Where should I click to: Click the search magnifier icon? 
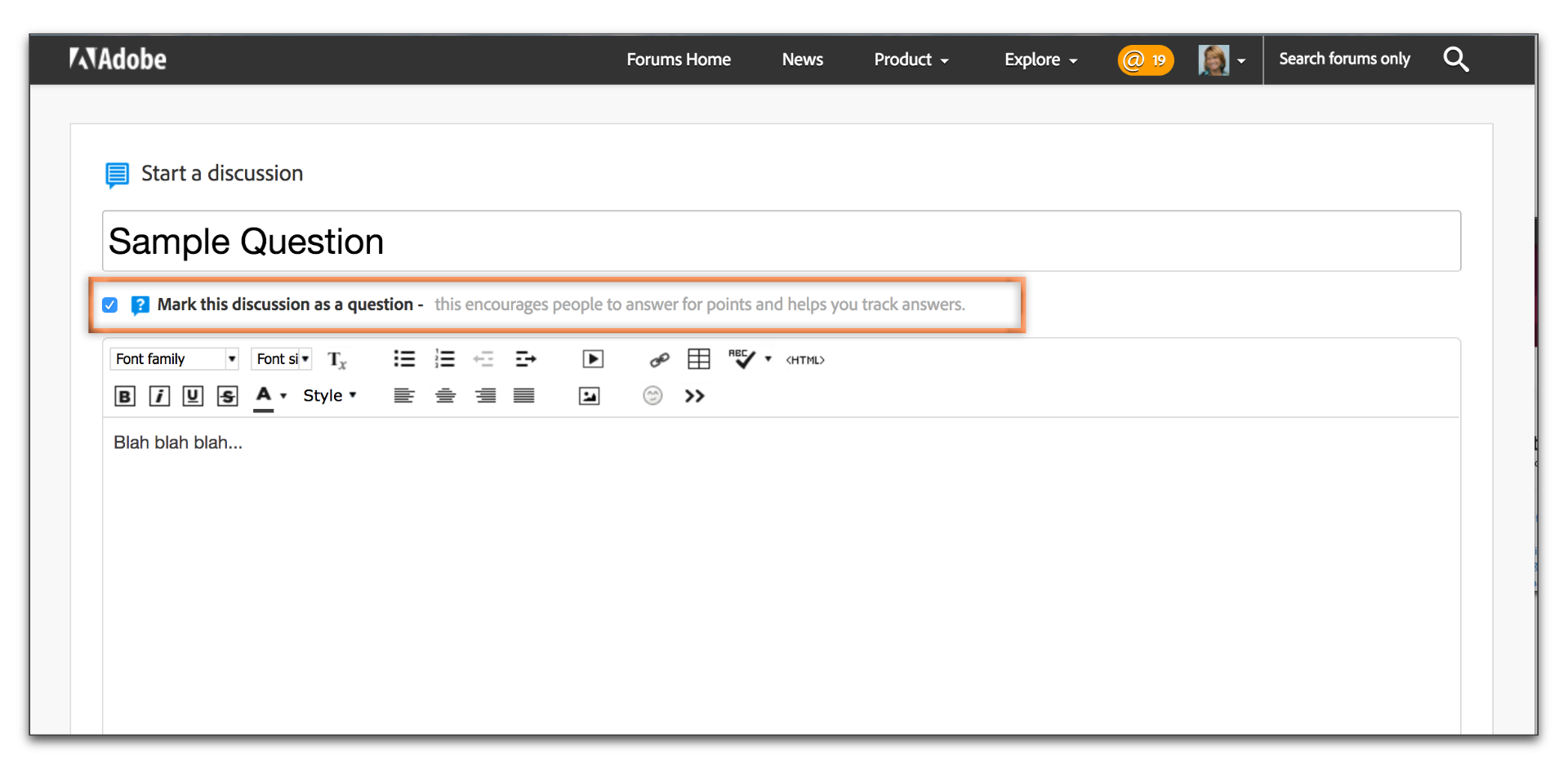click(1455, 59)
